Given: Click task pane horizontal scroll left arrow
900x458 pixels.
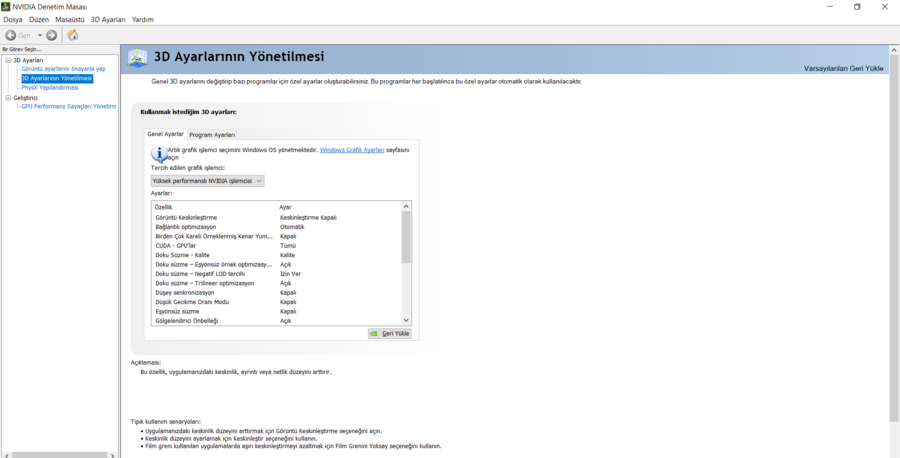Looking at the screenshot, I should (4, 455).
